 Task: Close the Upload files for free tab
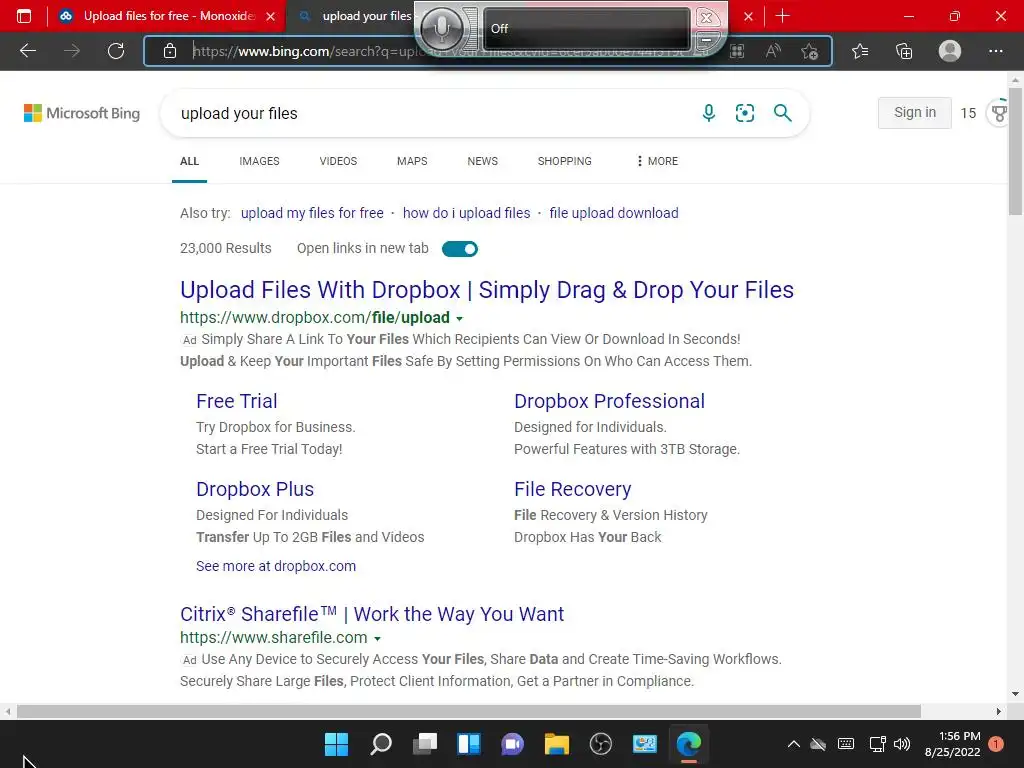pos(270,16)
